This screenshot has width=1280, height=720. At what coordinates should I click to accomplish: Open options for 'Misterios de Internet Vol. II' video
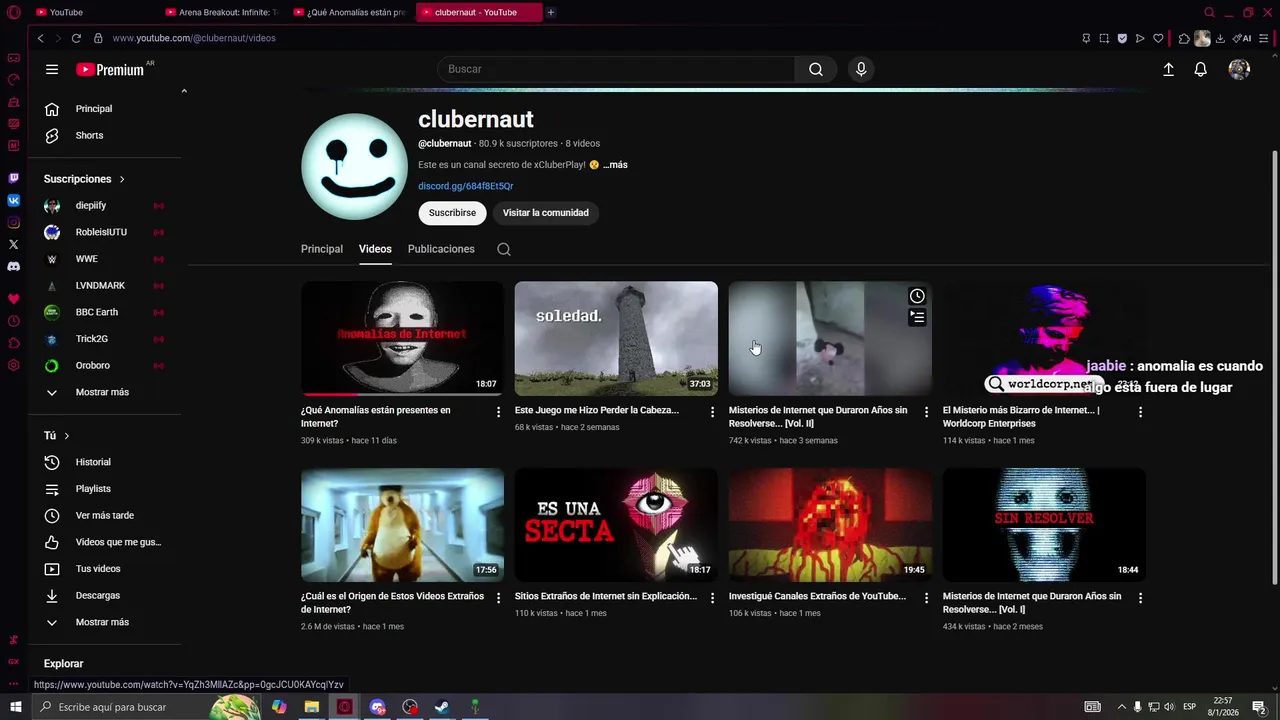[x=926, y=412]
